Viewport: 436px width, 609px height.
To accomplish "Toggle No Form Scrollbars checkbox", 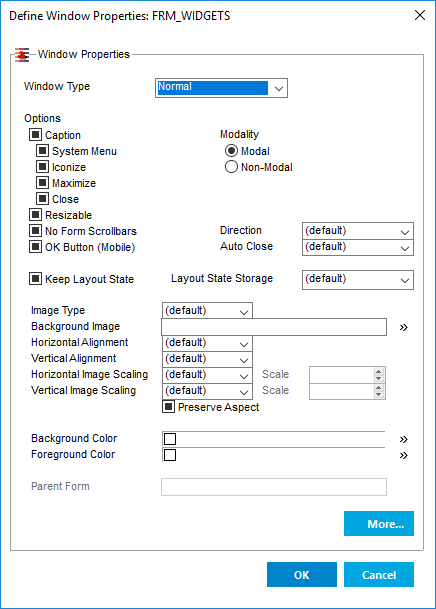I will tap(35, 231).
